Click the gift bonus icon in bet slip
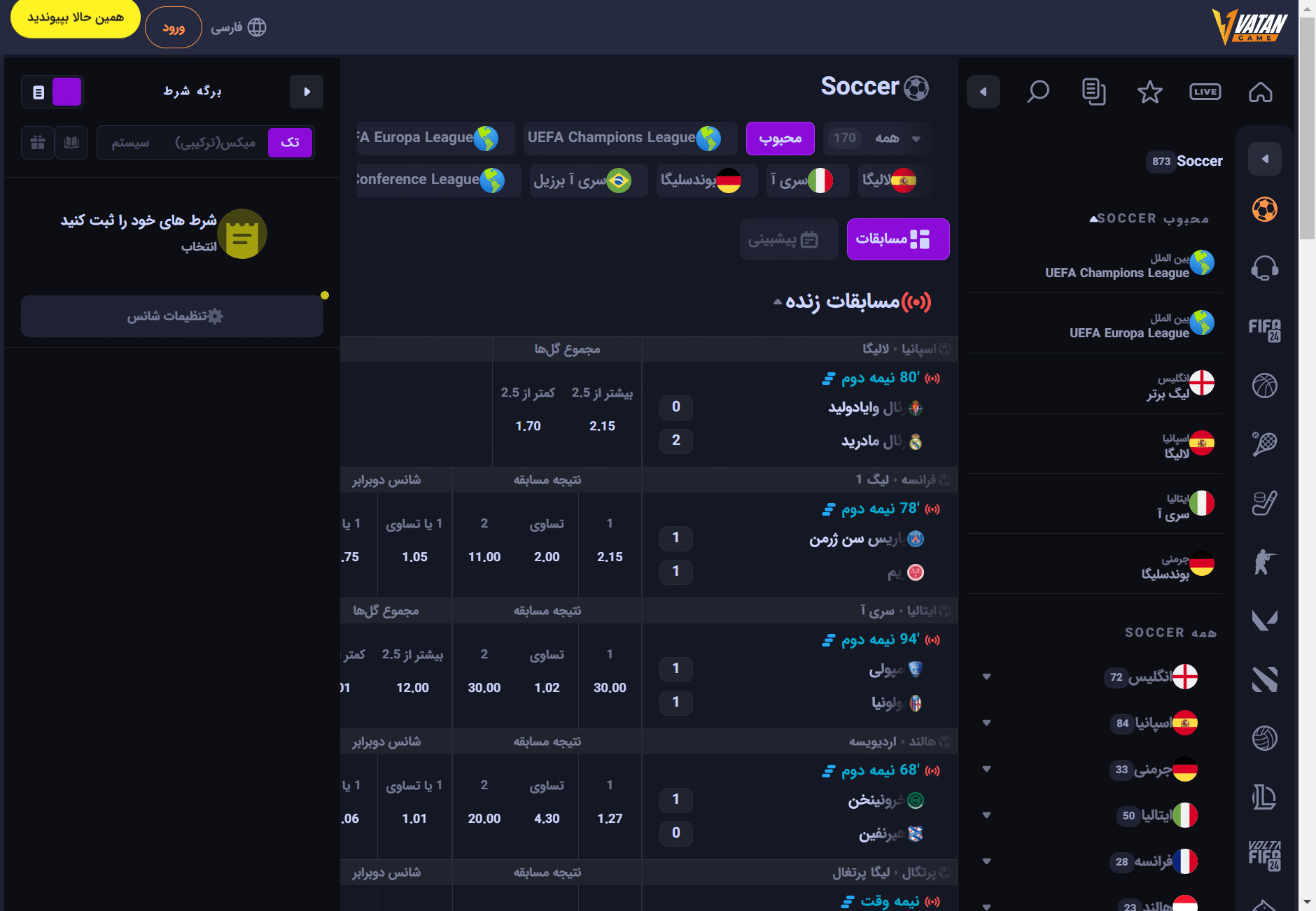Viewport: 1316px width, 911px height. (38, 143)
